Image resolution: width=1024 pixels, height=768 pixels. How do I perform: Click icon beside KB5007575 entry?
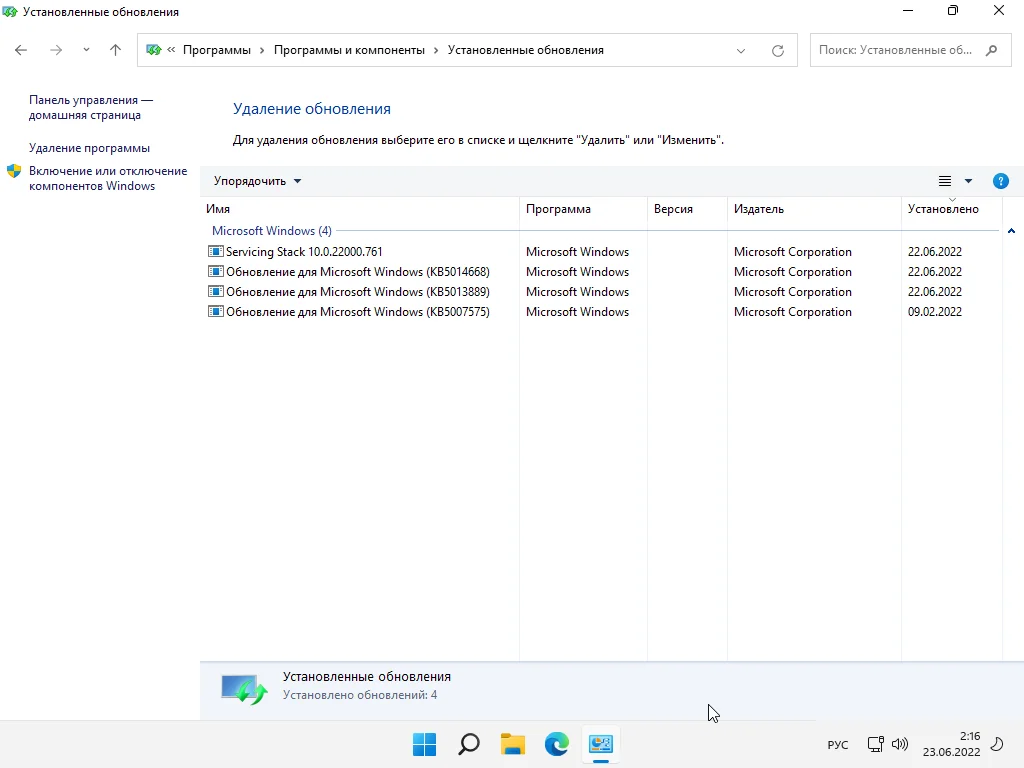point(216,312)
